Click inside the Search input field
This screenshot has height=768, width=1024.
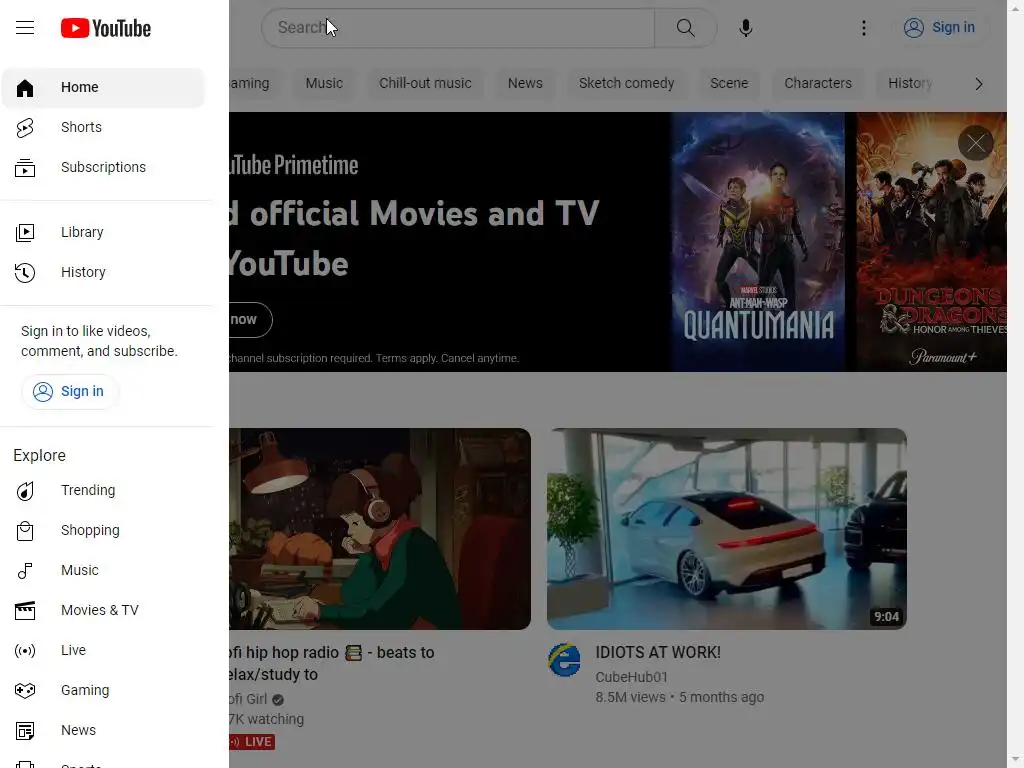(458, 27)
